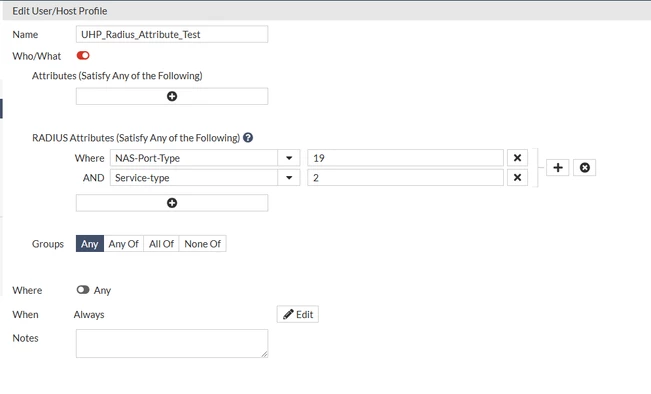Remove the Service-type attribute row
Viewport: 651px width, 394px height.
pyautogui.click(x=517, y=178)
